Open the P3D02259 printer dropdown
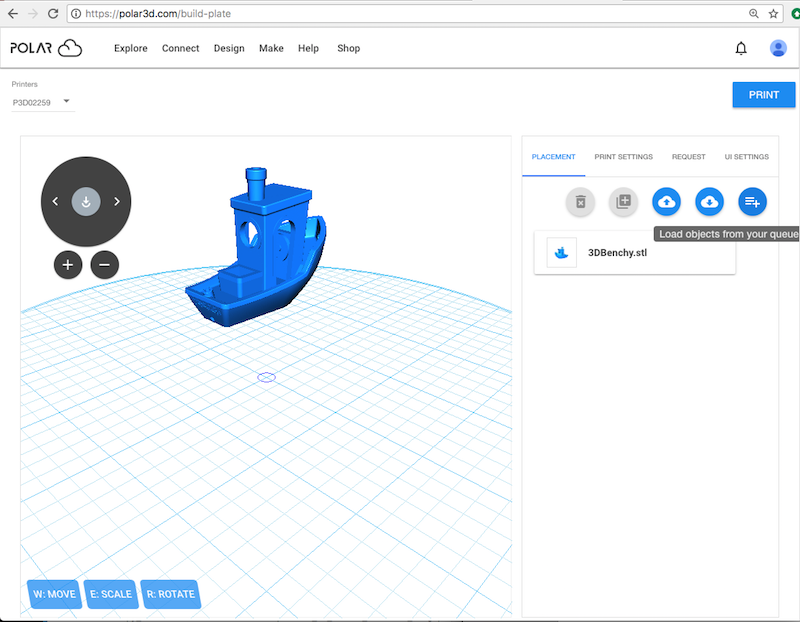The image size is (800, 622). click(x=43, y=102)
